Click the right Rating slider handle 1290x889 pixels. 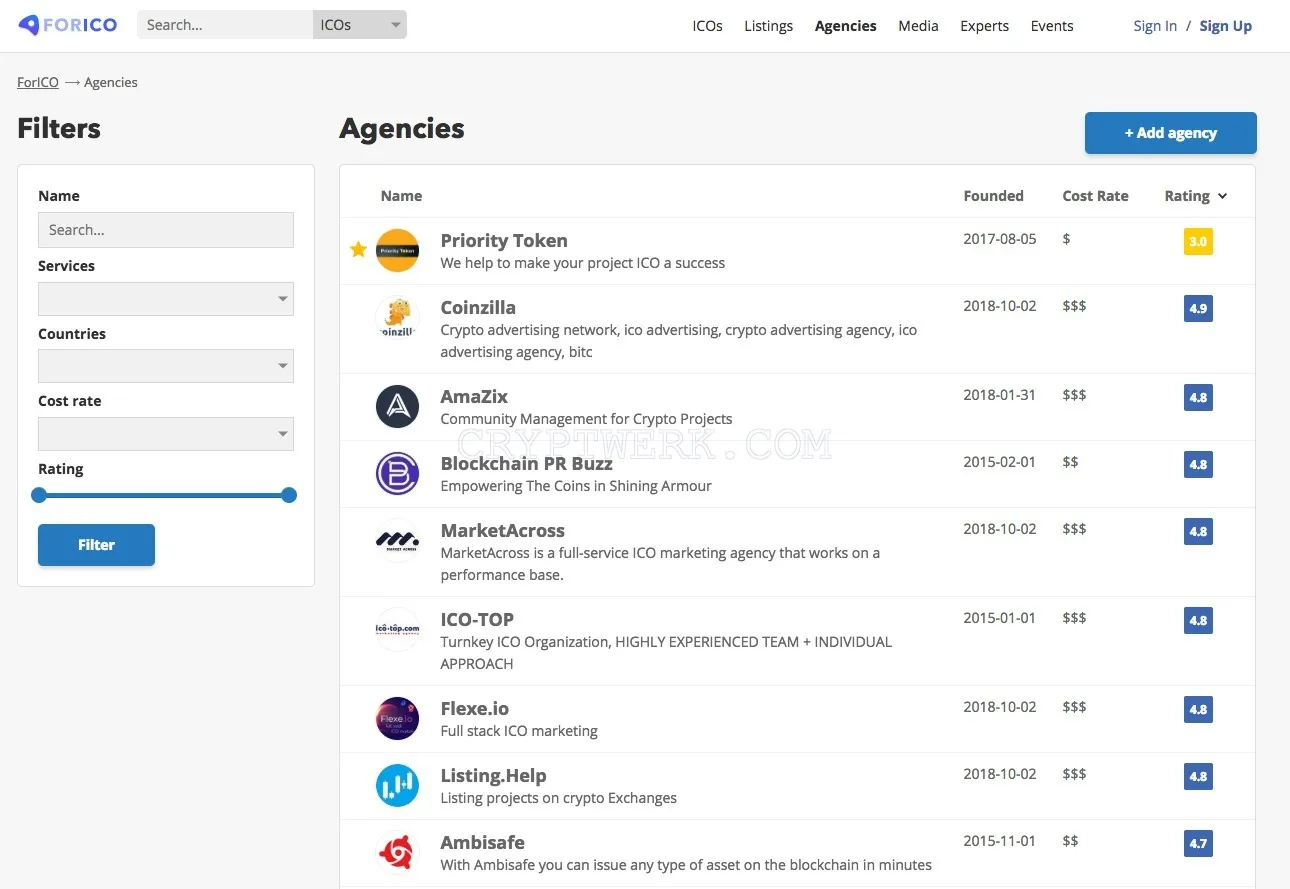tap(289, 495)
